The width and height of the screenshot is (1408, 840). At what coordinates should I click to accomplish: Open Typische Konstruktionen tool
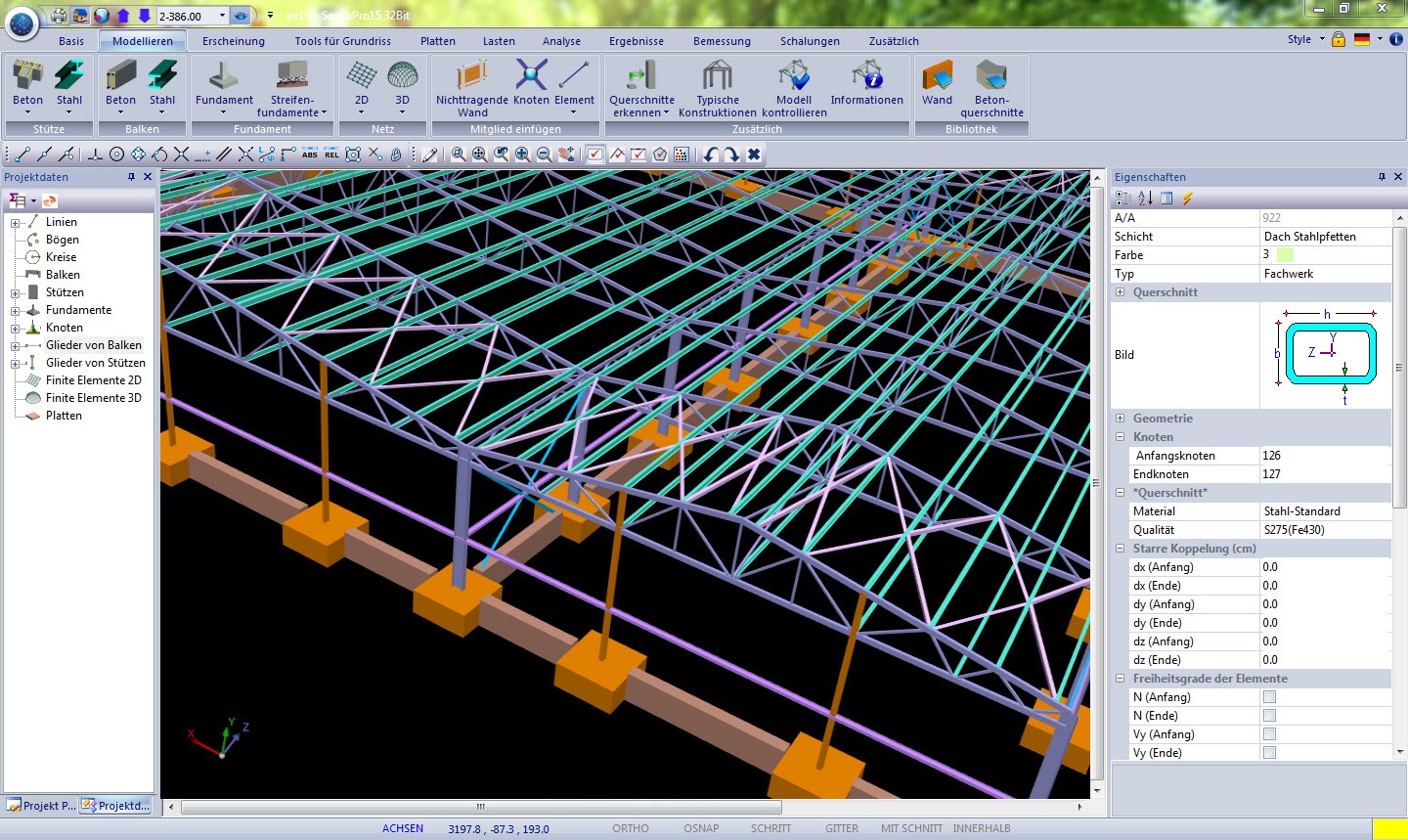(x=717, y=76)
